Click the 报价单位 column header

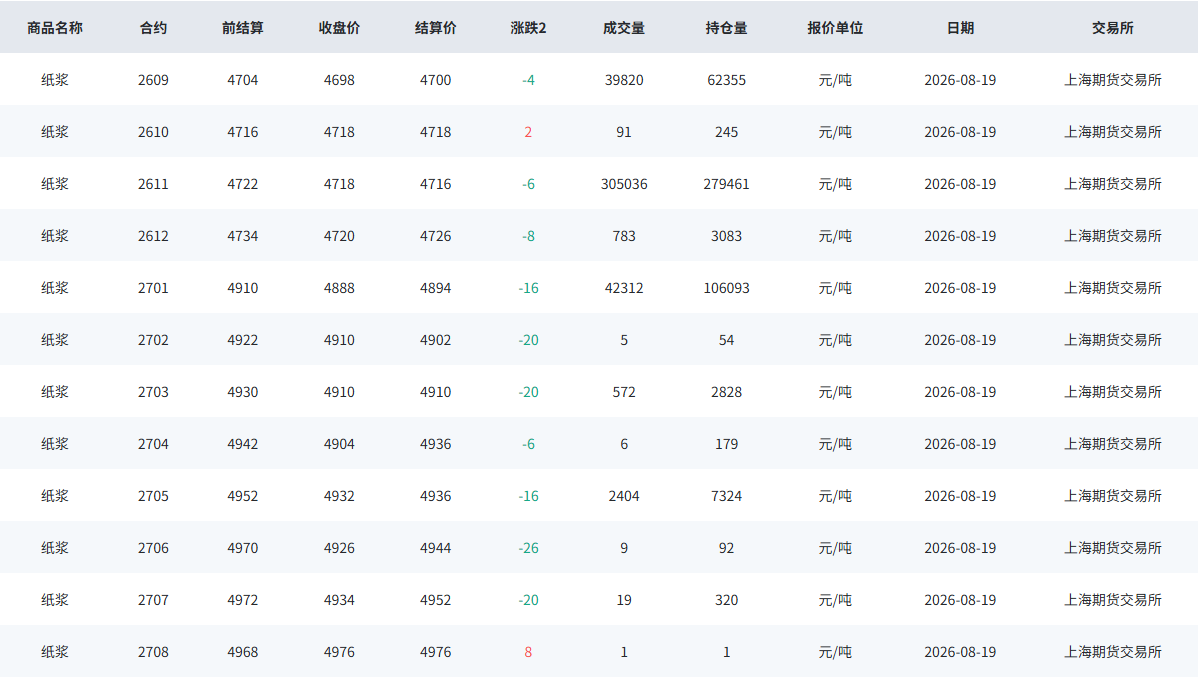(835, 28)
